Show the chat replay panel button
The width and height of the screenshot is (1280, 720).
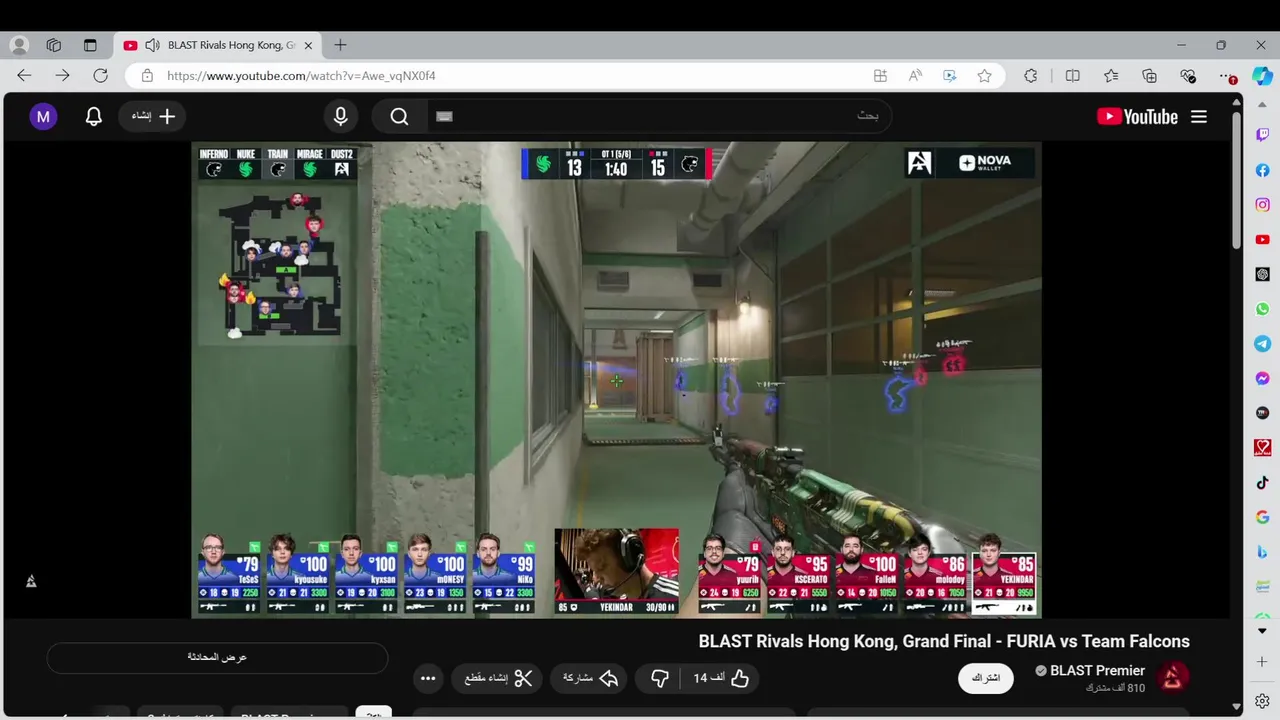pyautogui.click(x=217, y=657)
